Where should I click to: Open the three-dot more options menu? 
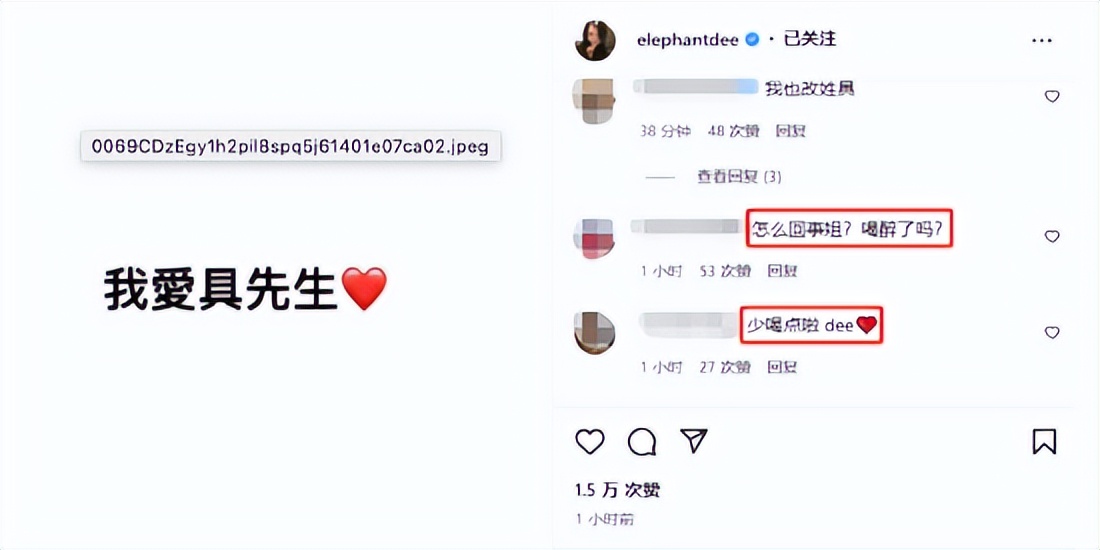[1042, 41]
